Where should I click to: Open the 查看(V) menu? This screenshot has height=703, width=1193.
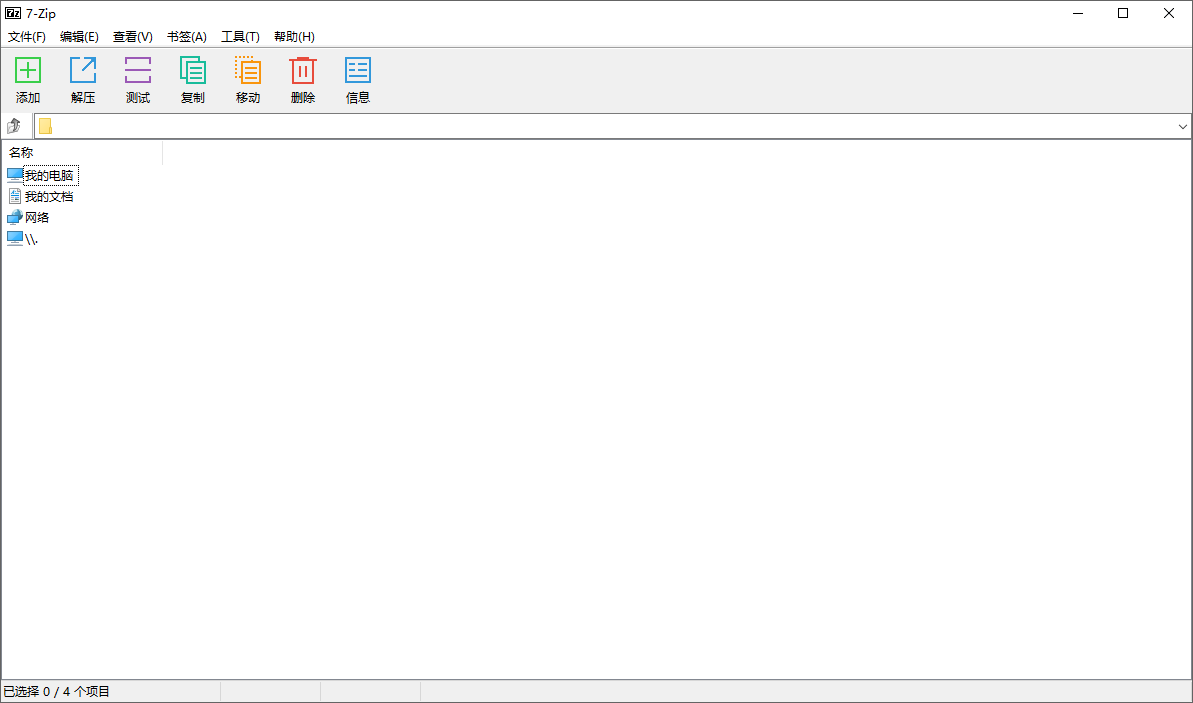coord(132,37)
